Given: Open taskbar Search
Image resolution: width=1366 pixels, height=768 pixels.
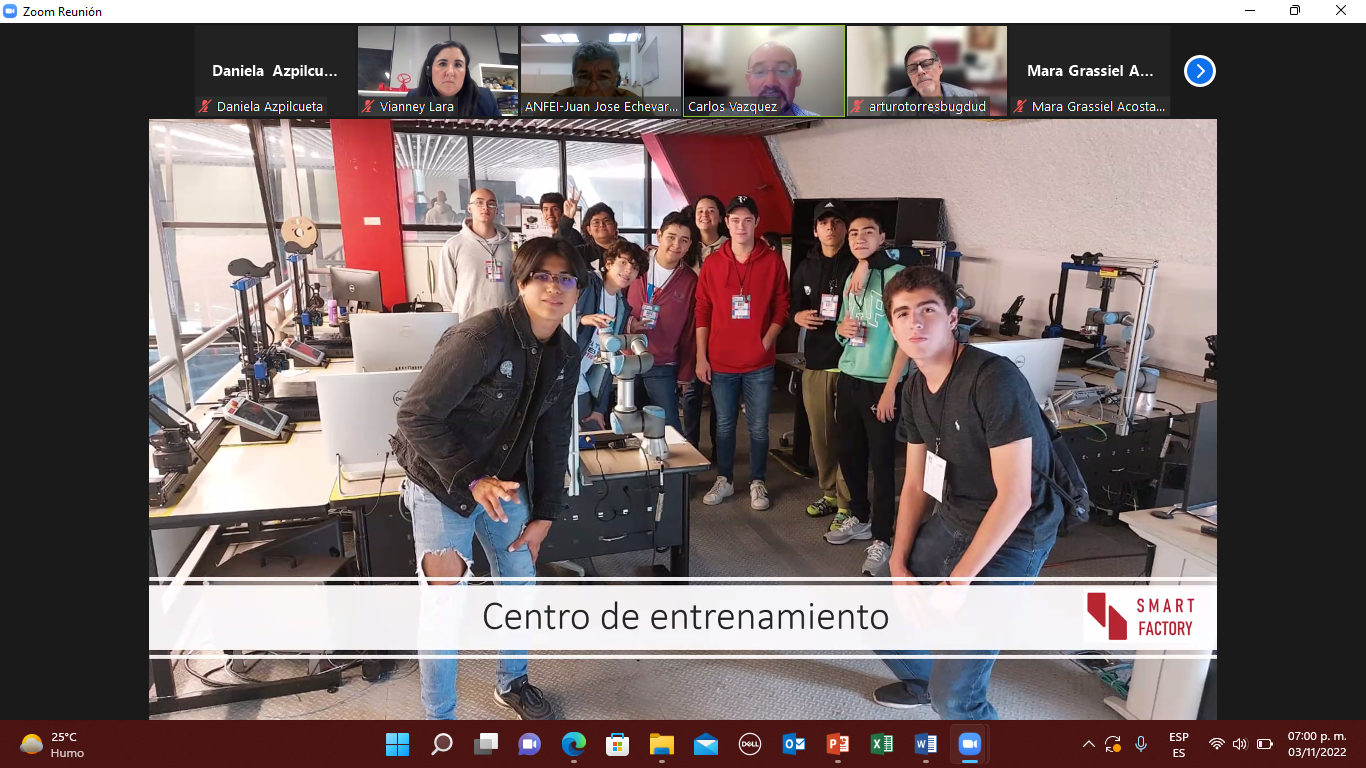Looking at the screenshot, I should [441, 744].
